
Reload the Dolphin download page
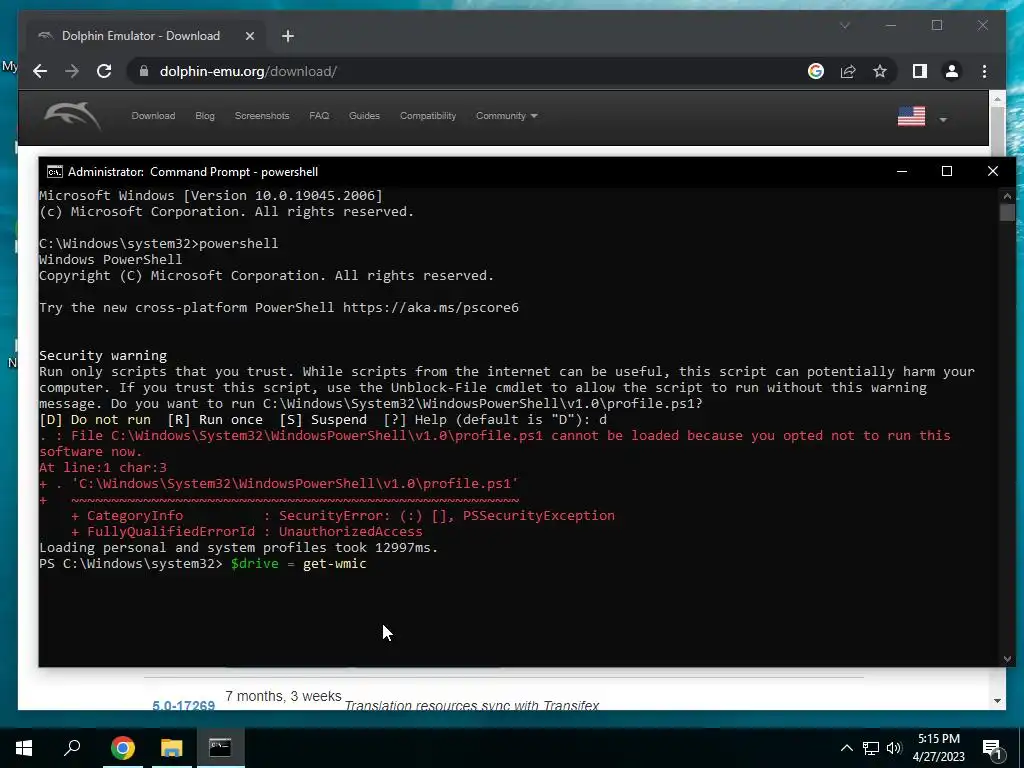104,71
